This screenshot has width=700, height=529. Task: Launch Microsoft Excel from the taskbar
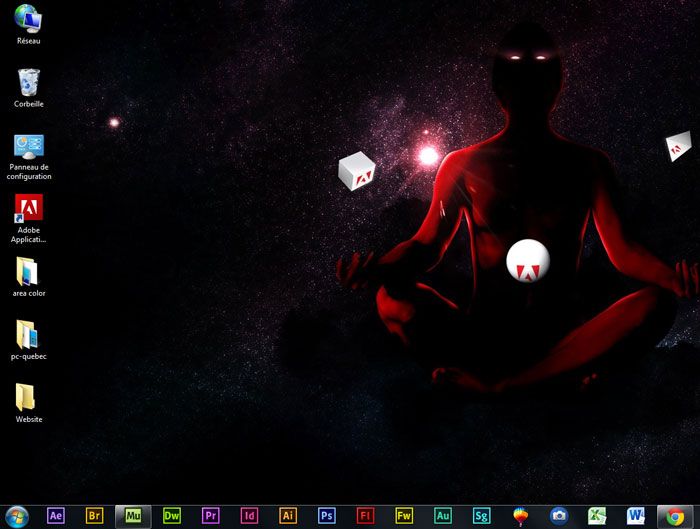(x=597, y=516)
